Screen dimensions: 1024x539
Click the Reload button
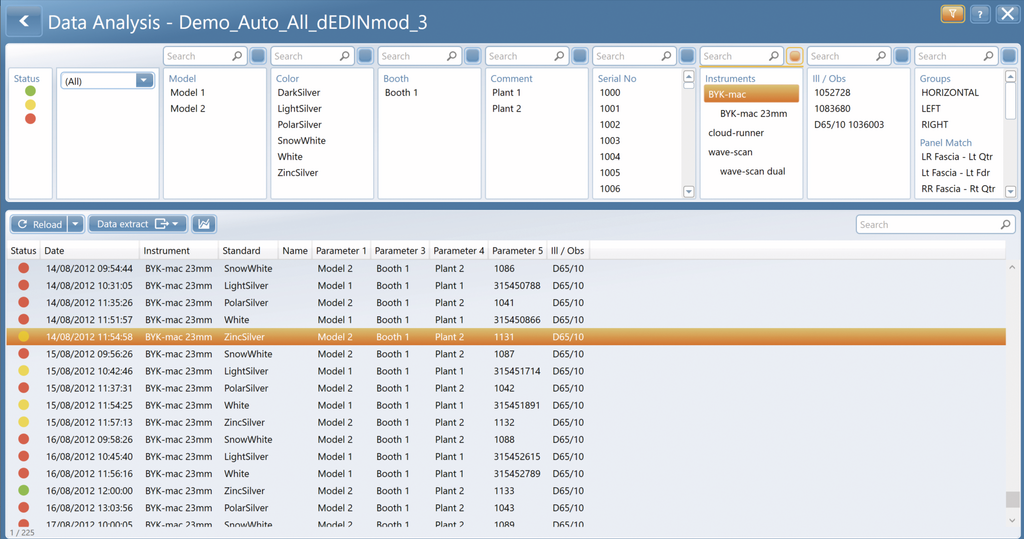point(39,224)
